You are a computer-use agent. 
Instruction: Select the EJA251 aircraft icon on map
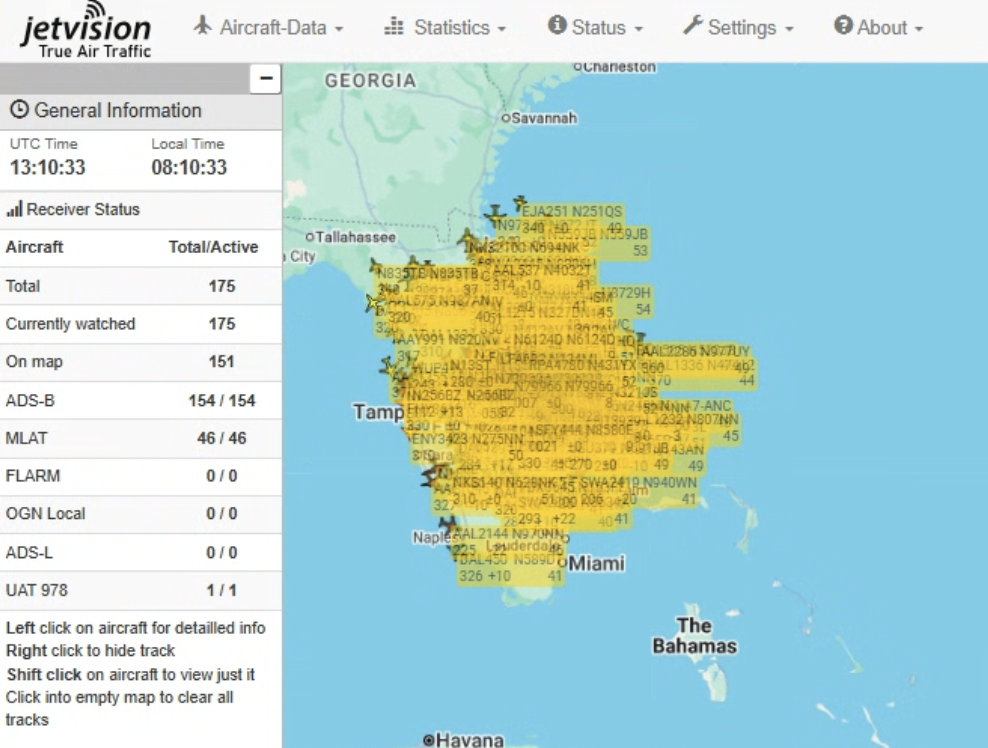click(519, 204)
